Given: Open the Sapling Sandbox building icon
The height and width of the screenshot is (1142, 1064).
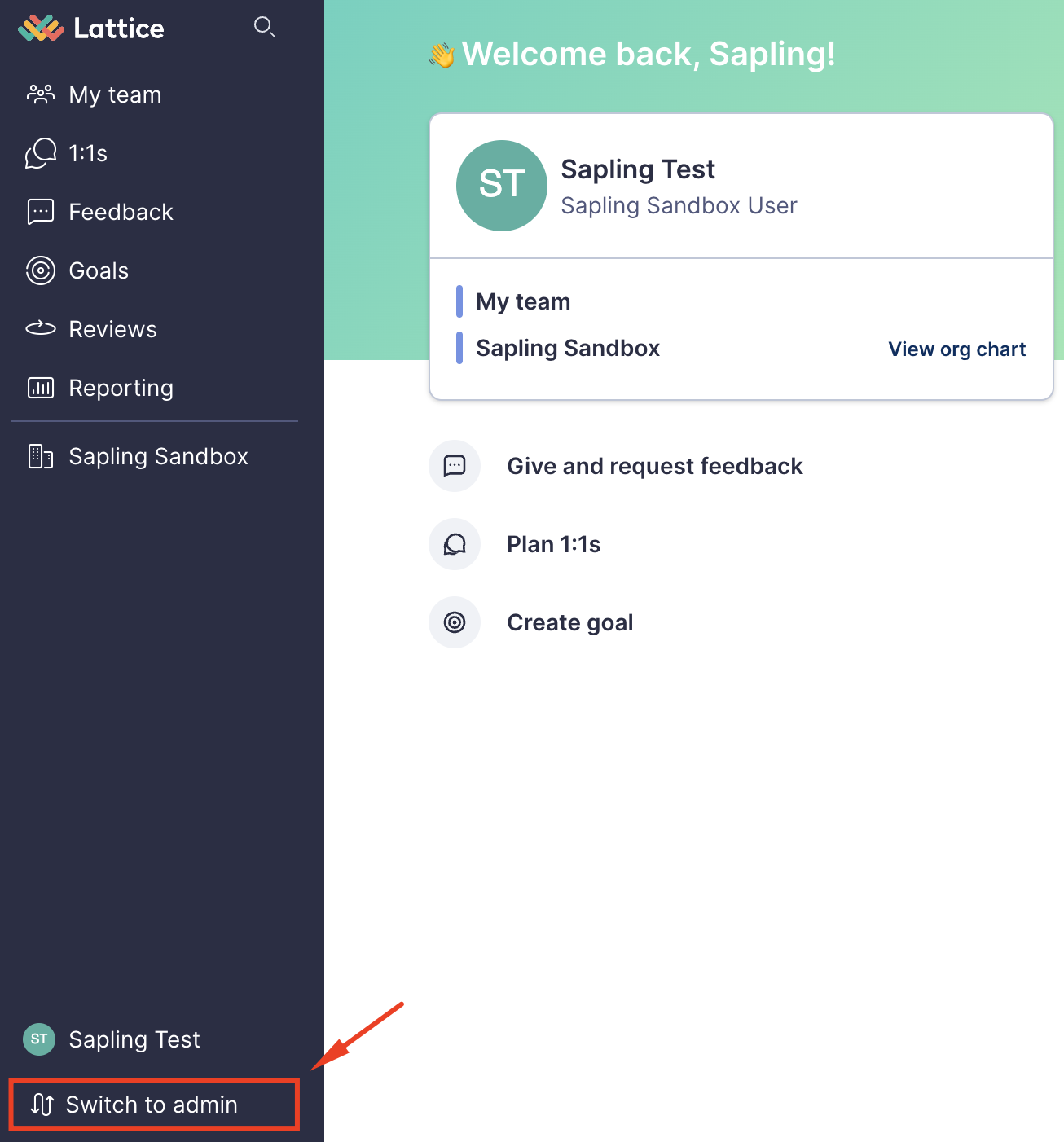Looking at the screenshot, I should pos(37,456).
